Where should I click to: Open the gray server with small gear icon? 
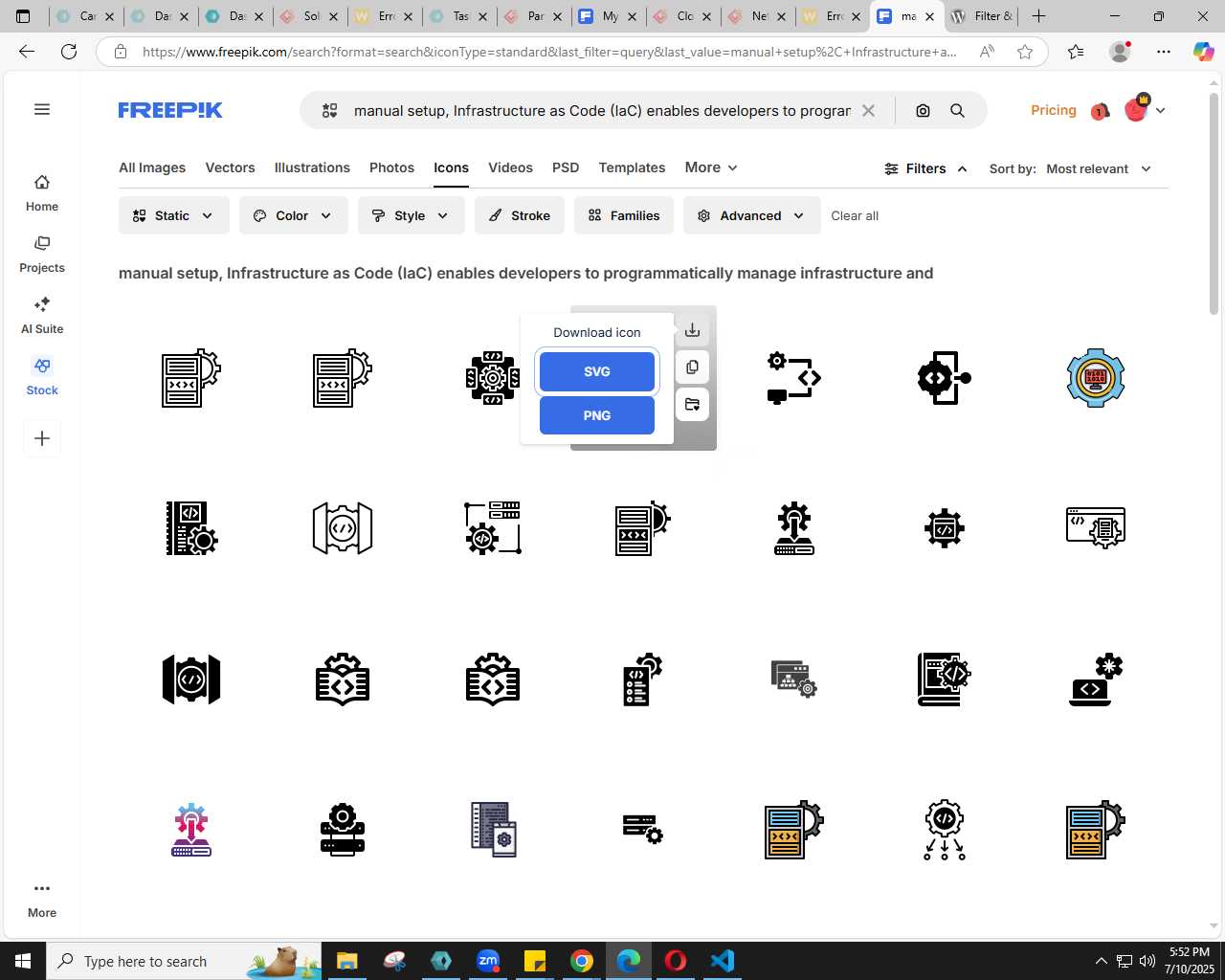point(793,679)
